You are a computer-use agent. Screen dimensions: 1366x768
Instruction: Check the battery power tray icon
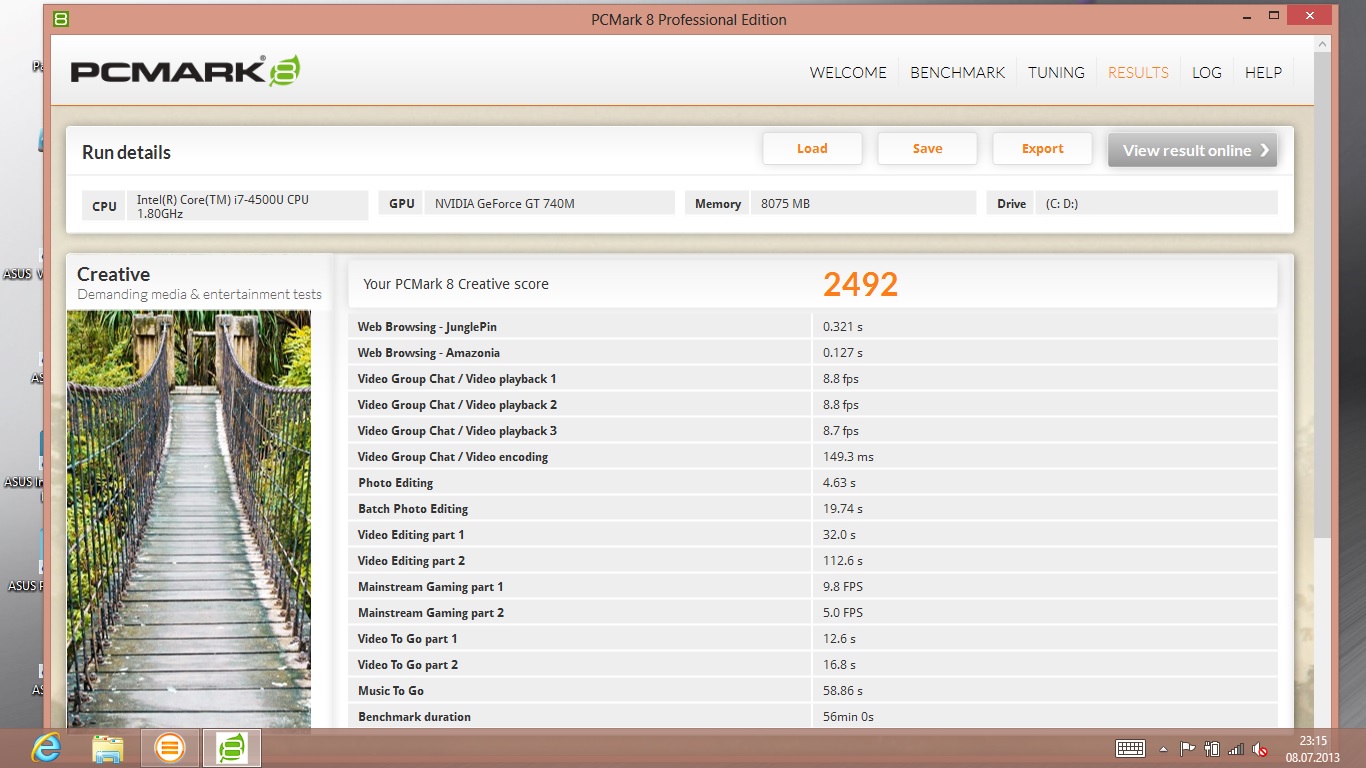click(x=1212, y=748)
